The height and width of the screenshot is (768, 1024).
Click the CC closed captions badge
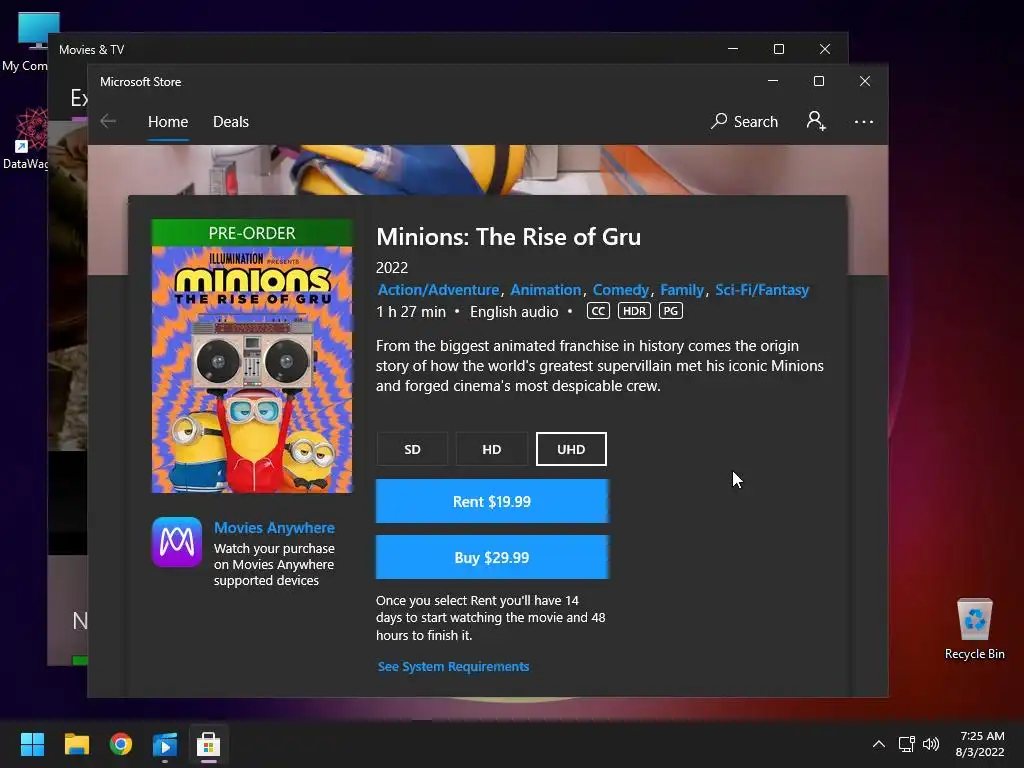[598, 311]
